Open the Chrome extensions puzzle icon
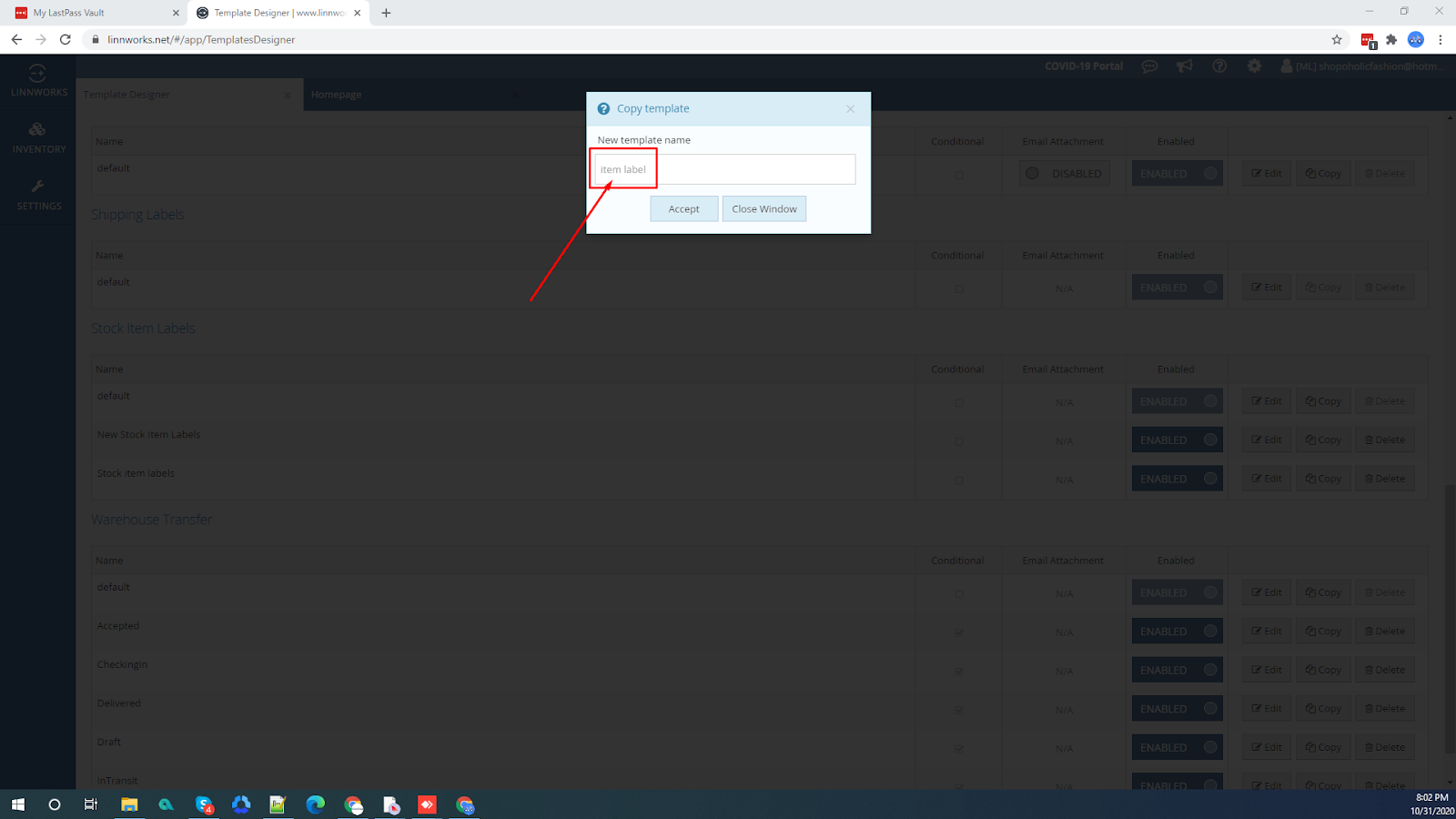Screen dimensions: 1456x819 point(1391,39)
